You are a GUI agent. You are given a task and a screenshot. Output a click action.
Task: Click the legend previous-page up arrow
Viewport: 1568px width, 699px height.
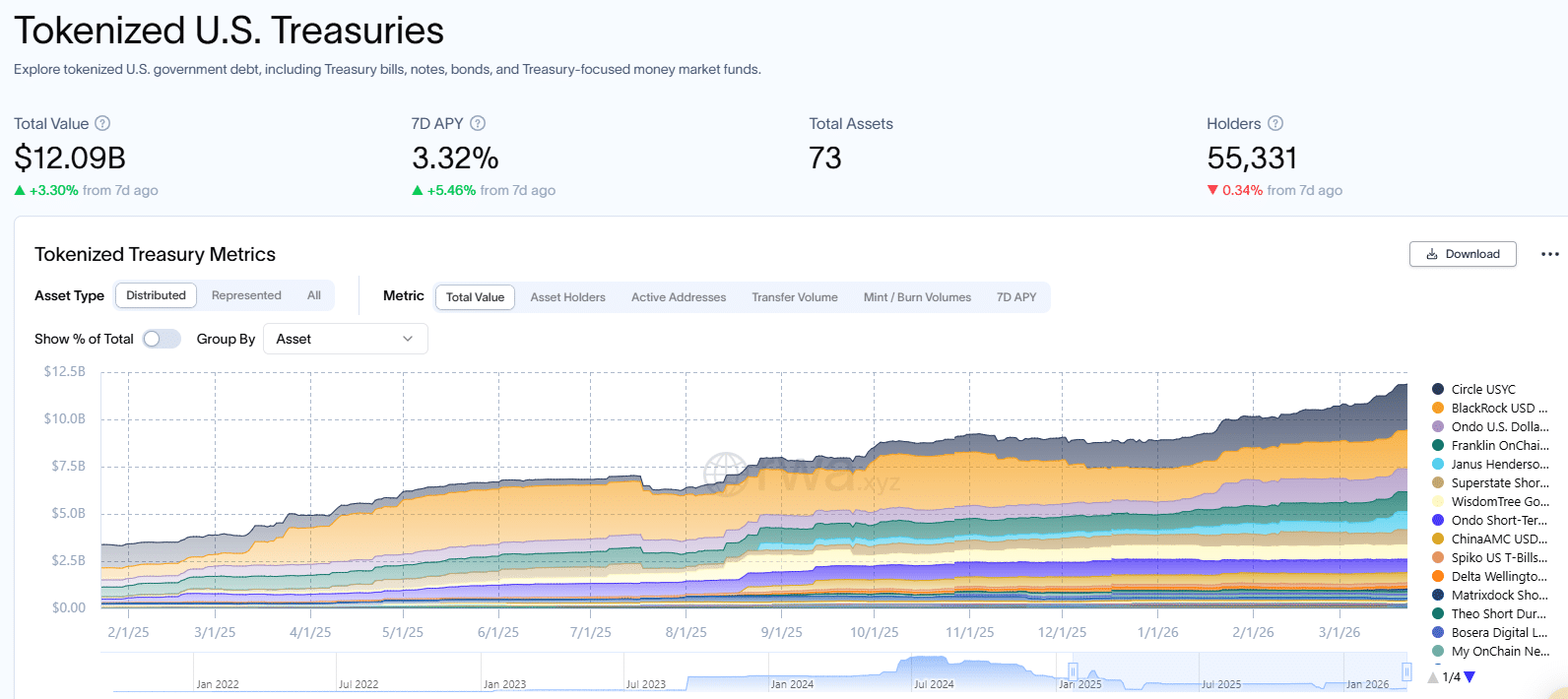tap(1433, 677)
